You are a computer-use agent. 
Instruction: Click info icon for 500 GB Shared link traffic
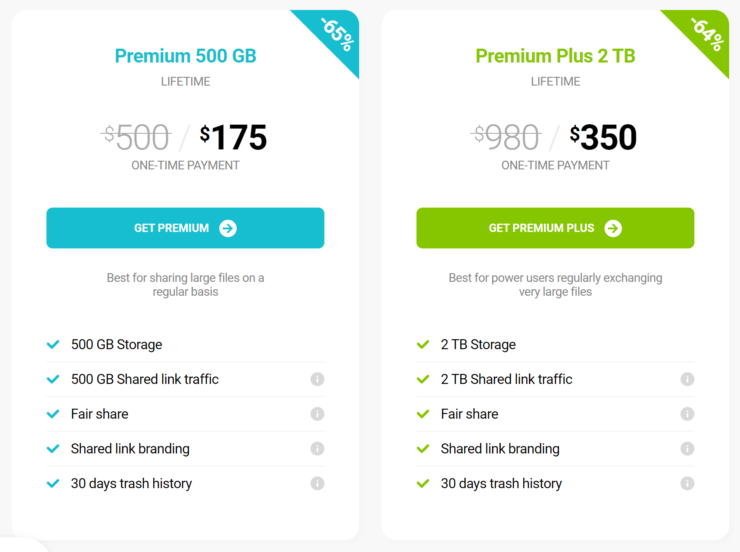pyautogui.click(x=317, y=379)
